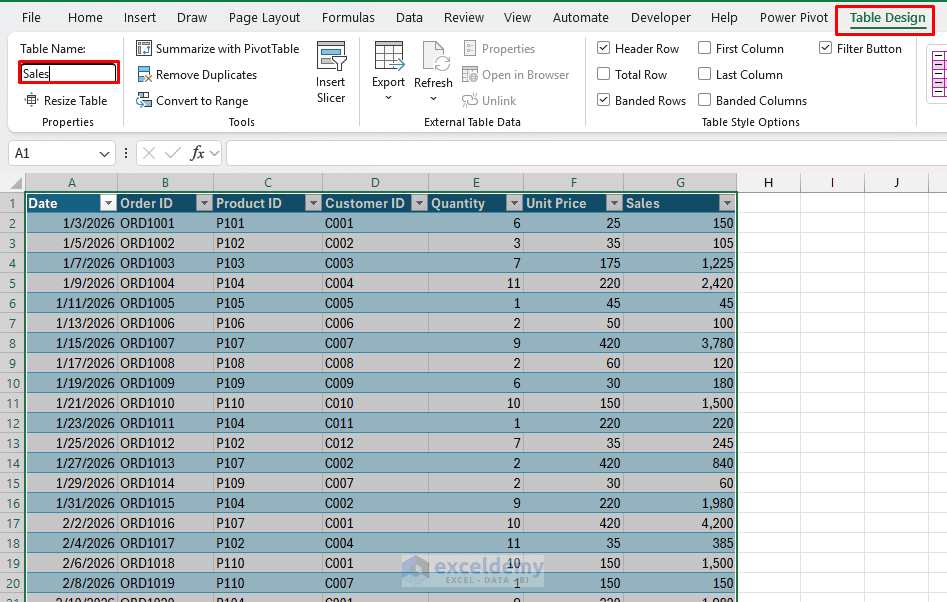This screenshot has width=947, height=602.
Task: Select column H header
Action: coord(768,182)
